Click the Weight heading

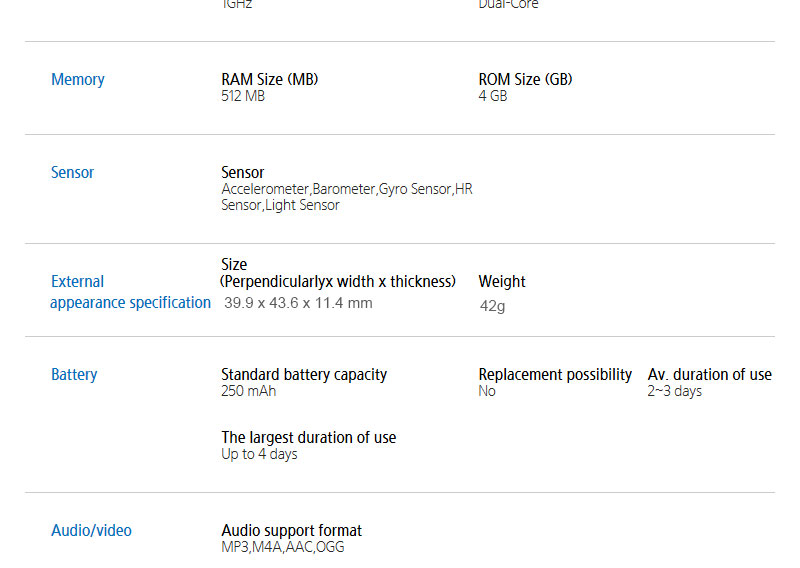coord(502,282)
